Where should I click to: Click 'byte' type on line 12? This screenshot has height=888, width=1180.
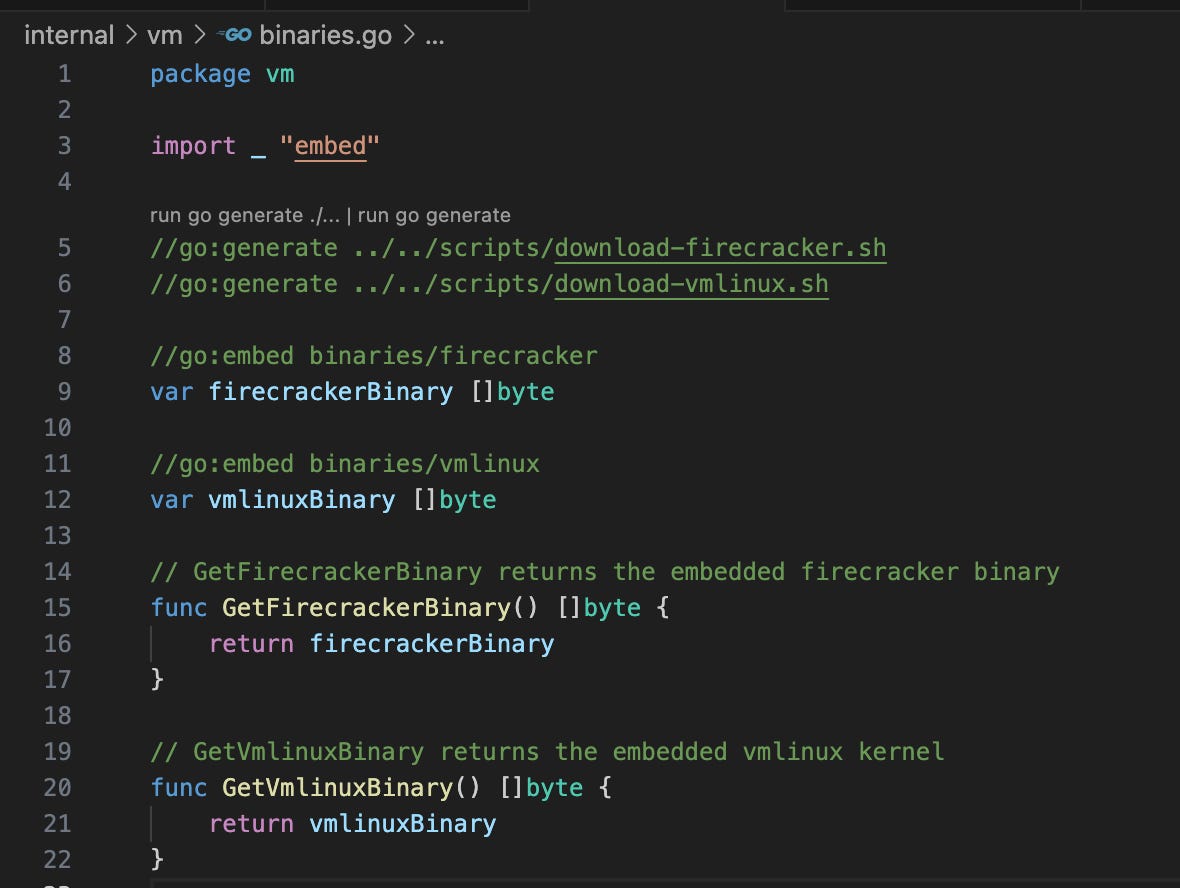467,500
